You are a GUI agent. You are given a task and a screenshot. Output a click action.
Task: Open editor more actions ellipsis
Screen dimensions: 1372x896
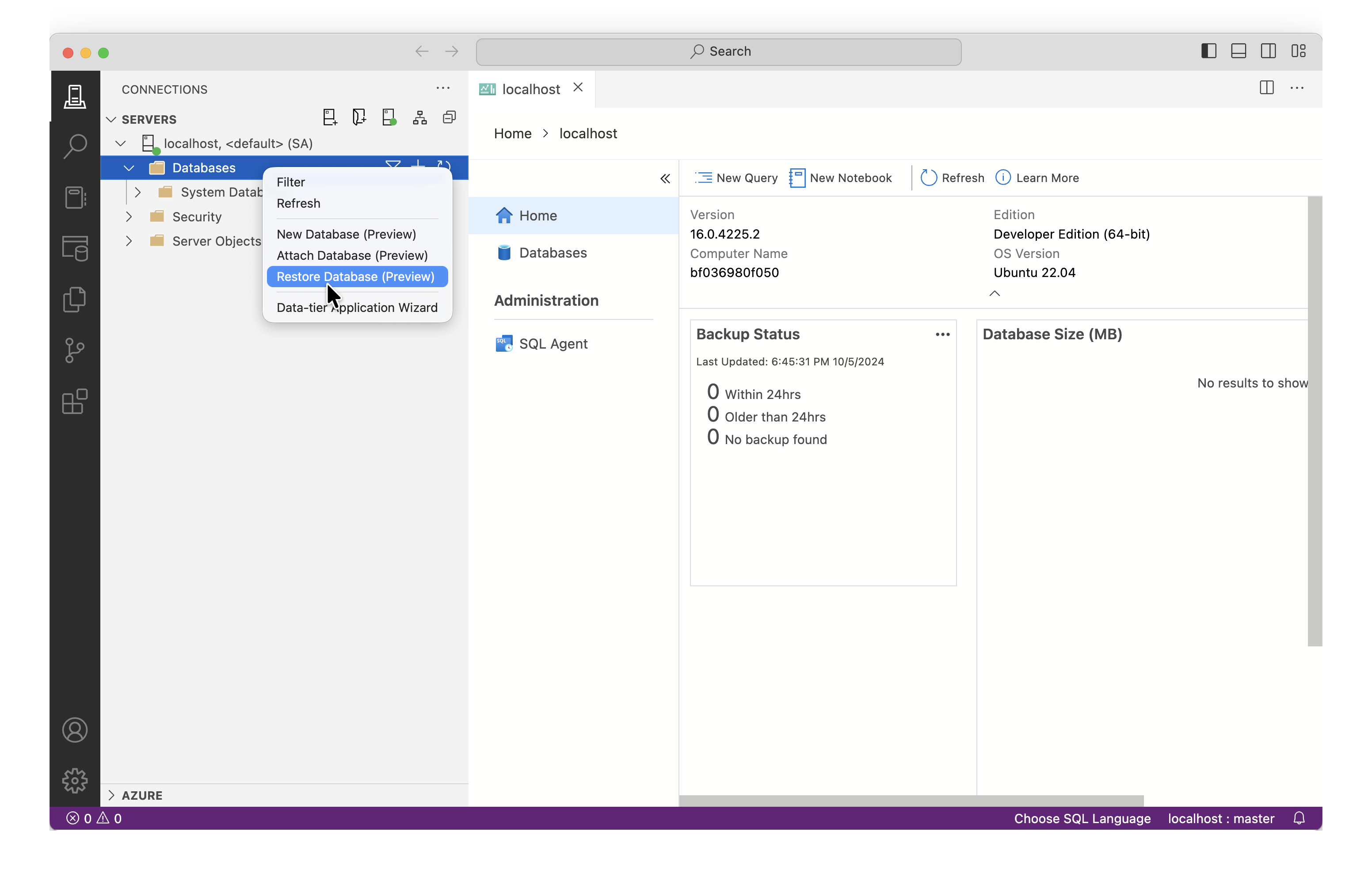[x=1296, y=87]
